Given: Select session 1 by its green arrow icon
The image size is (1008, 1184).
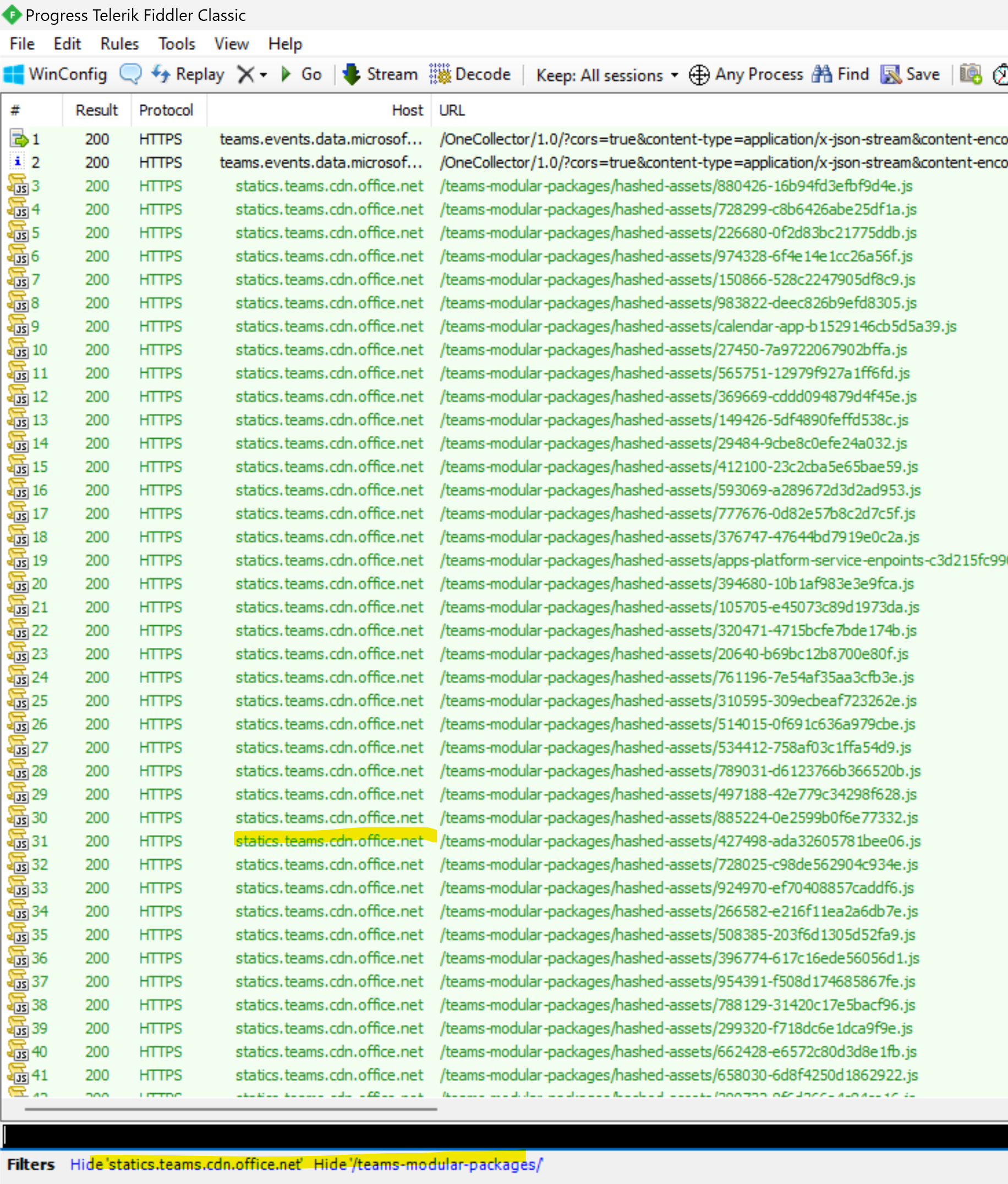Looking at the screenshot, I should [19, 139].
